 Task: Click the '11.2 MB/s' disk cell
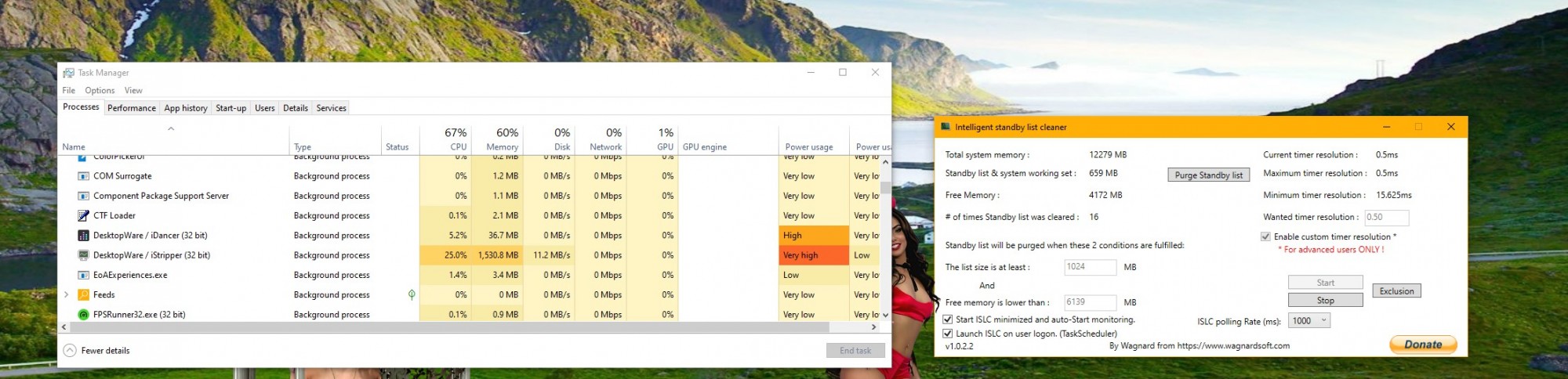click(x=549, y=255)
